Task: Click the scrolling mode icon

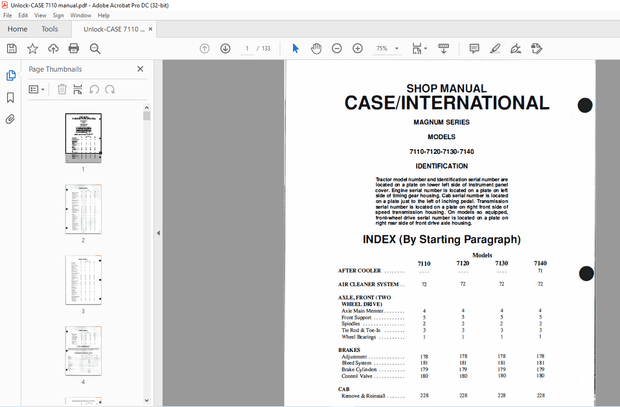Action: click(444, 49)
